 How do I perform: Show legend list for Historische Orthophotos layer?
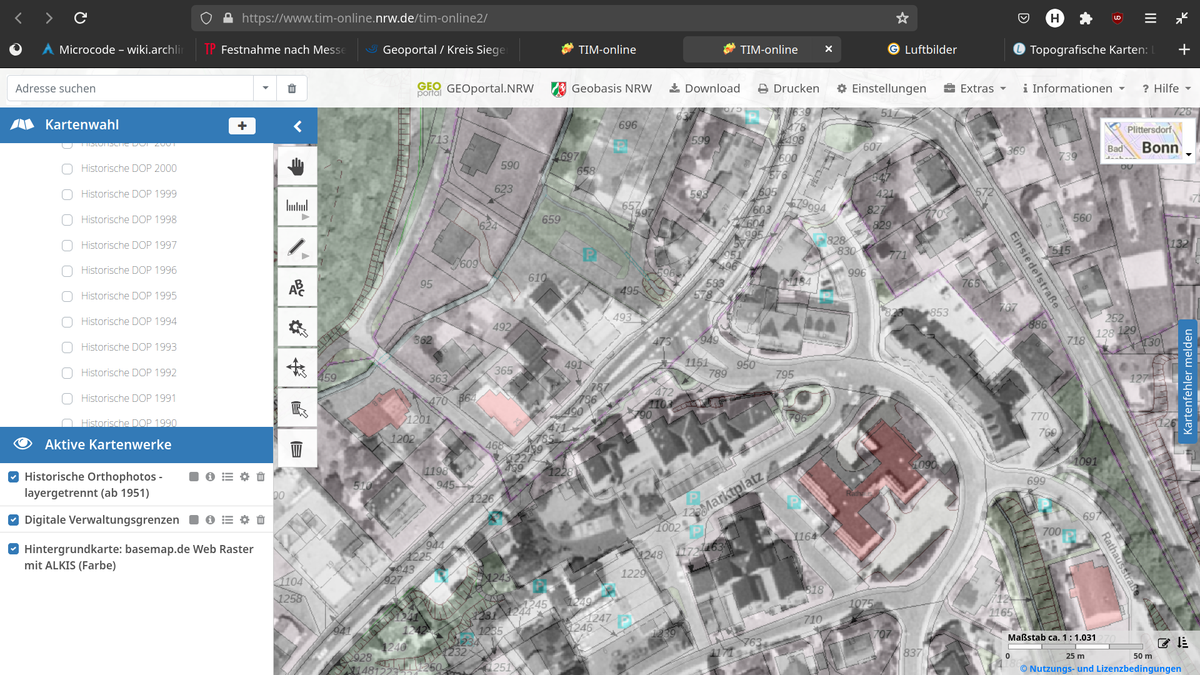pyautogui.click(x=227, y=477)
